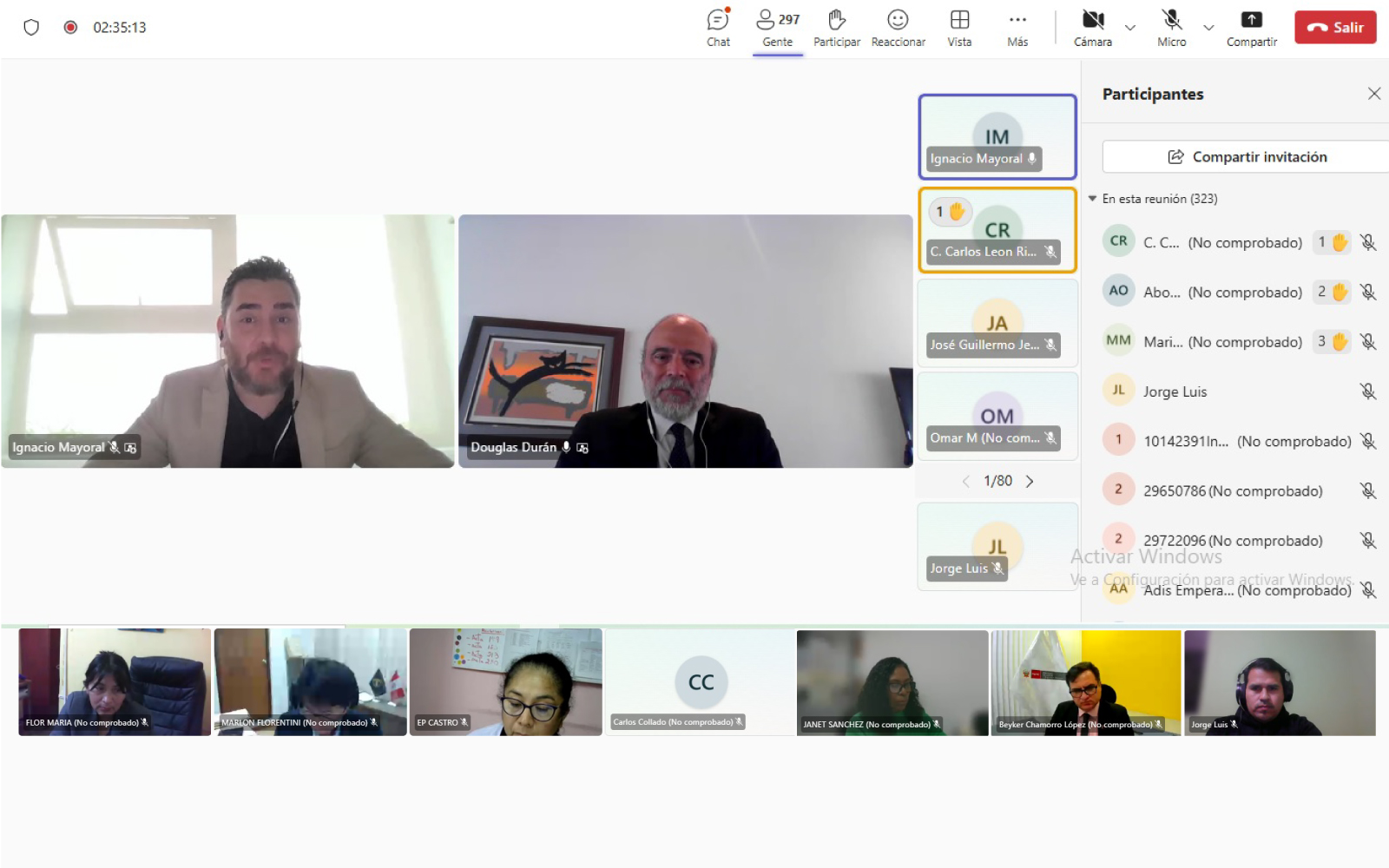Click MM avatar in participants list
Image resolution: width=1389 pixels, height=868 pixels.
click(x=1118, y=340)
